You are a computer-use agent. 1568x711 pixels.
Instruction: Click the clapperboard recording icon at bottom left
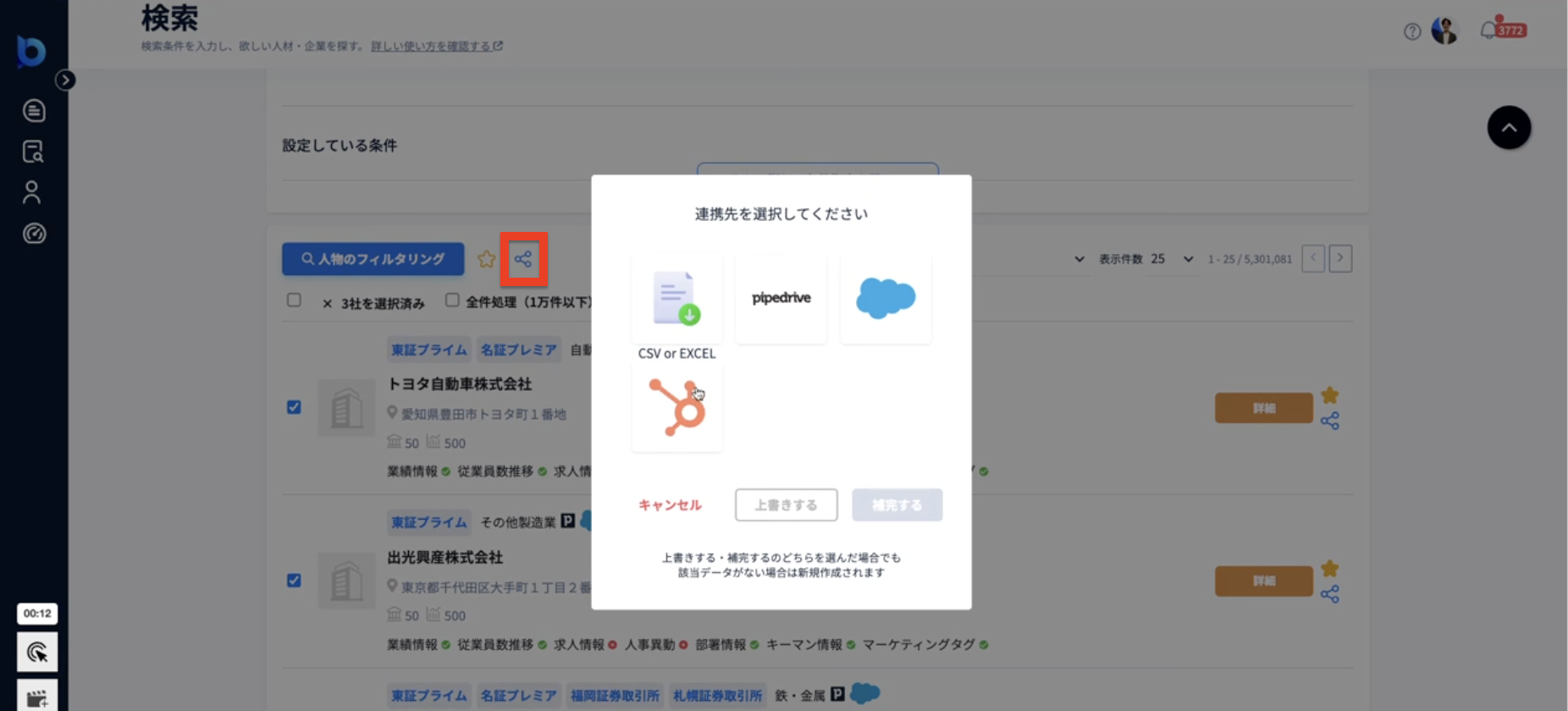pos(37,697)
